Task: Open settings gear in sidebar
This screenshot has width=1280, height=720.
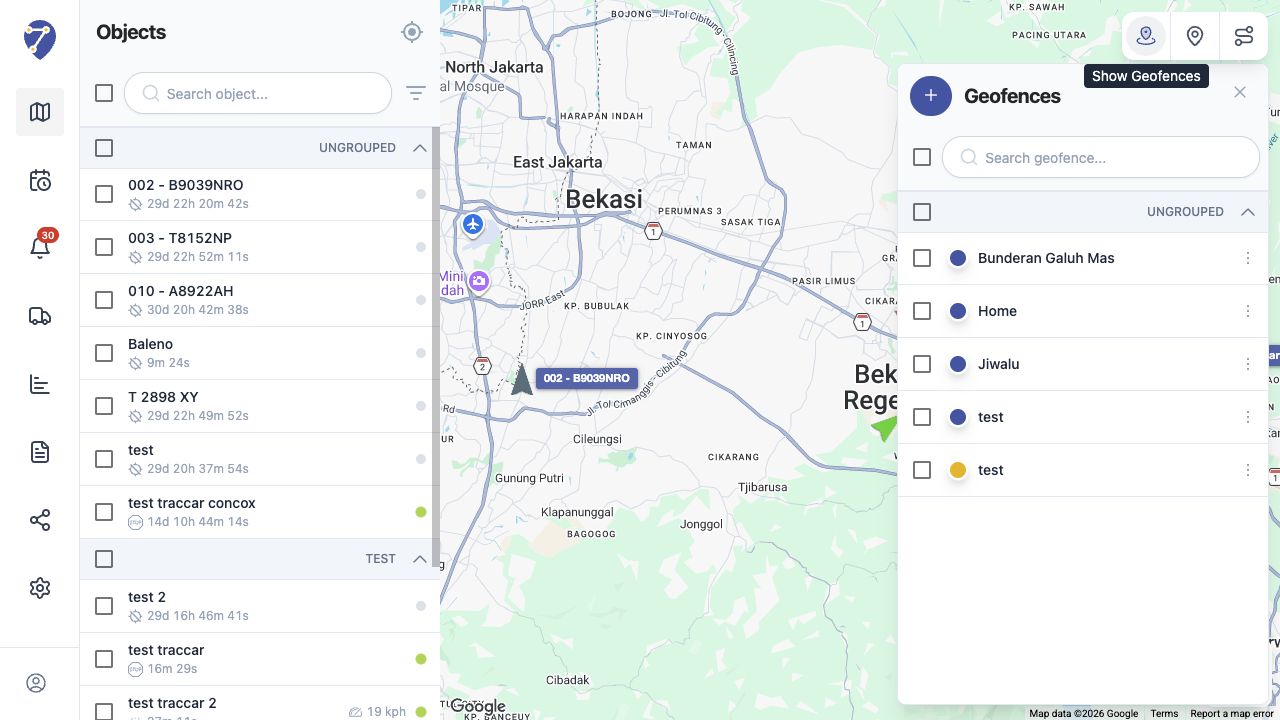Action: 40,588
